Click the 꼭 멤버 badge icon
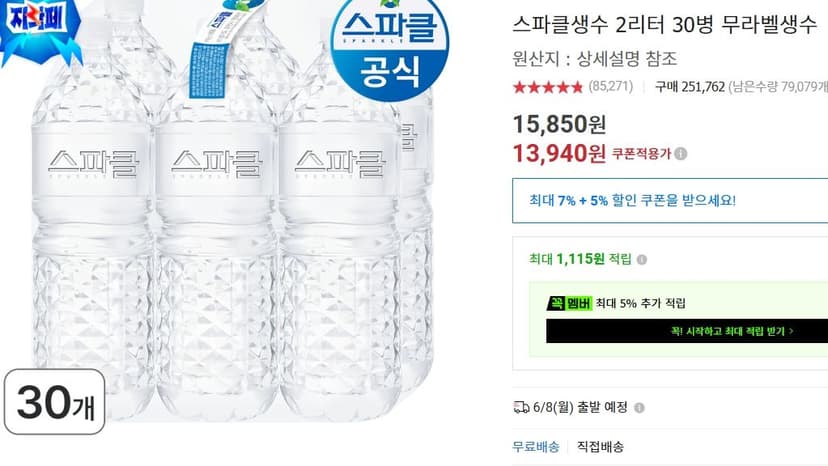The image size is (828, 466). coord(569,303)
